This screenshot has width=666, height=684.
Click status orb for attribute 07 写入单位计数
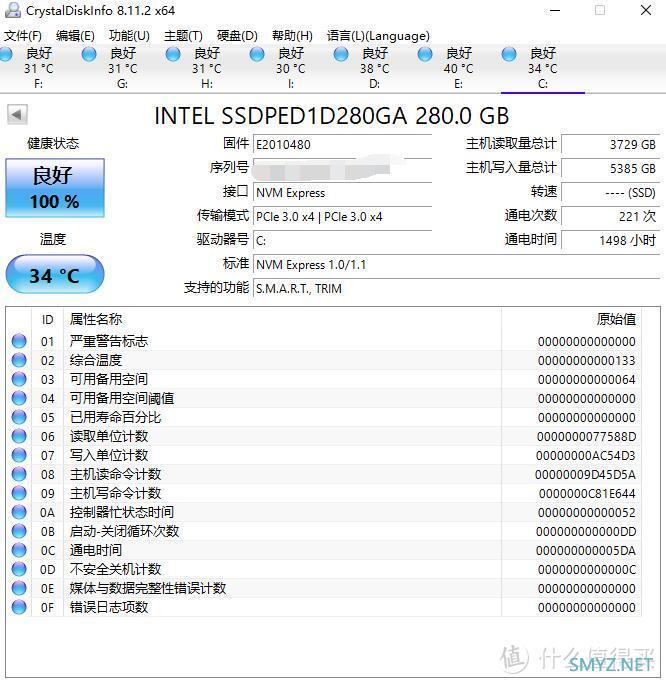[19, 455]
